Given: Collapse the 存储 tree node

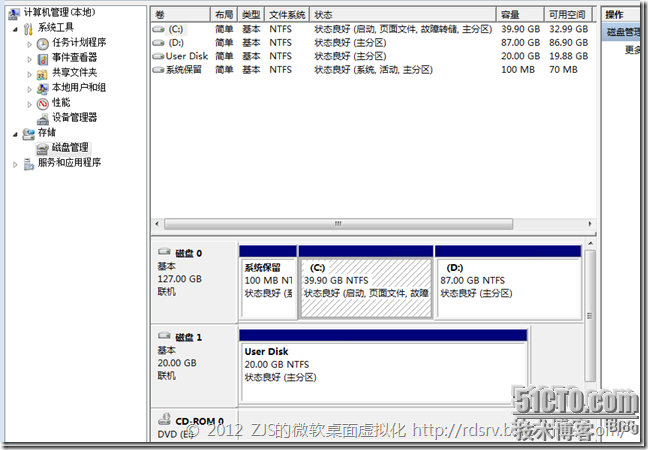Looking at the screenshot, I should [15, 134].
